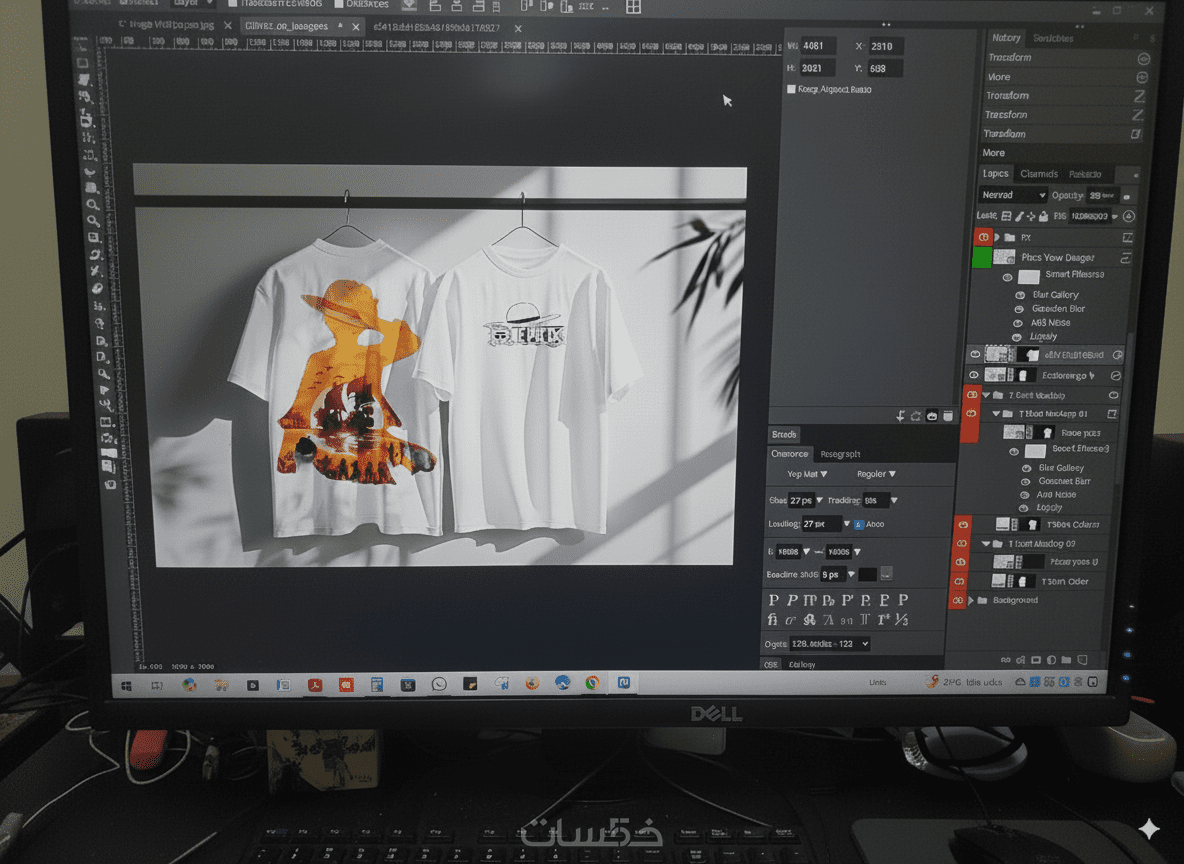Click the green color label on Phcs Yow Deager

click(x=982, y=258)
